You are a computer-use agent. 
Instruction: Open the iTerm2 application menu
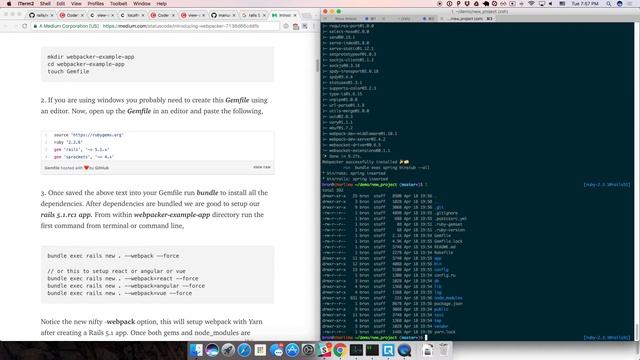(26, 4)
